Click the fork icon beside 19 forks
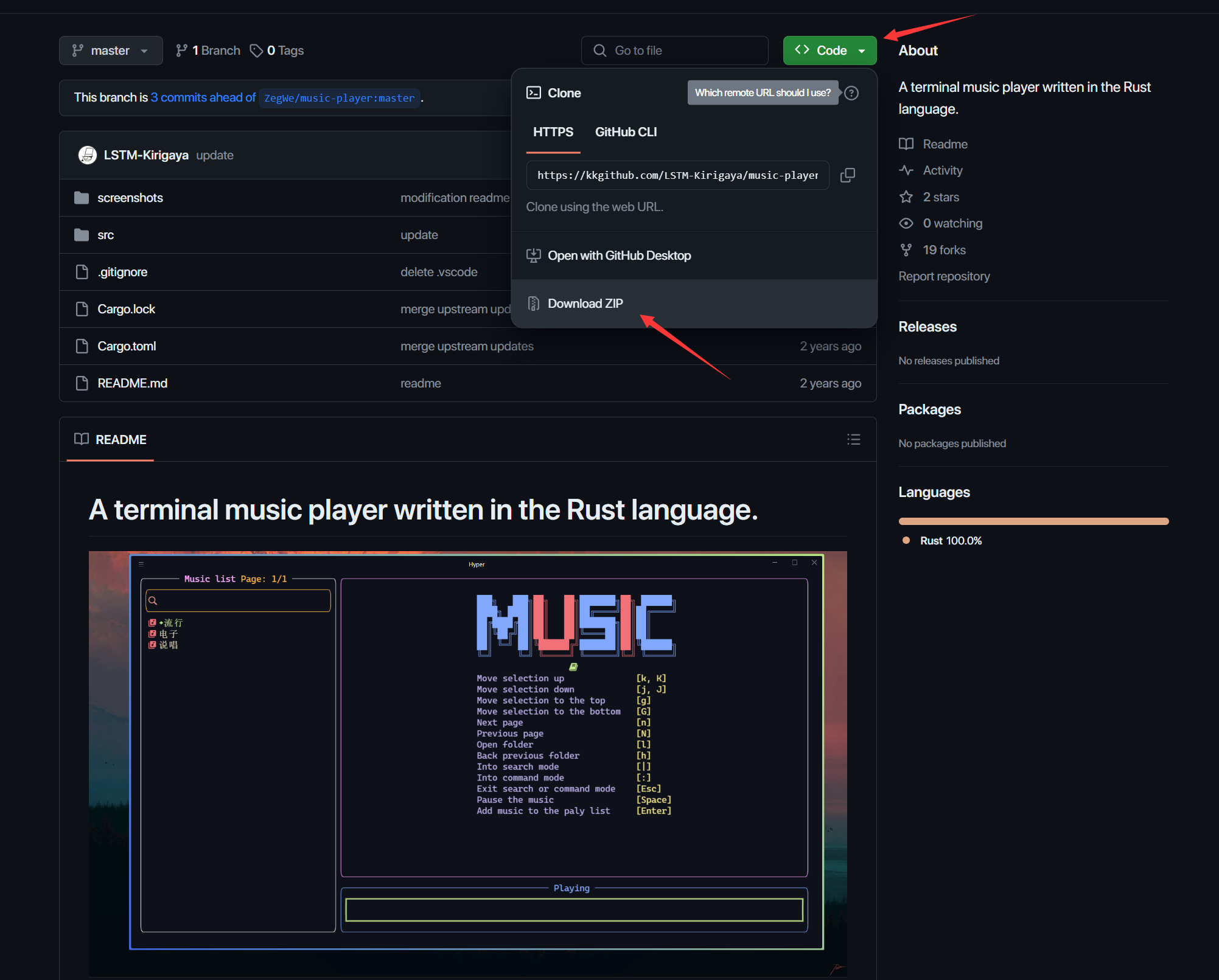This screenshot has height=980, width=1219. [906, 250]
